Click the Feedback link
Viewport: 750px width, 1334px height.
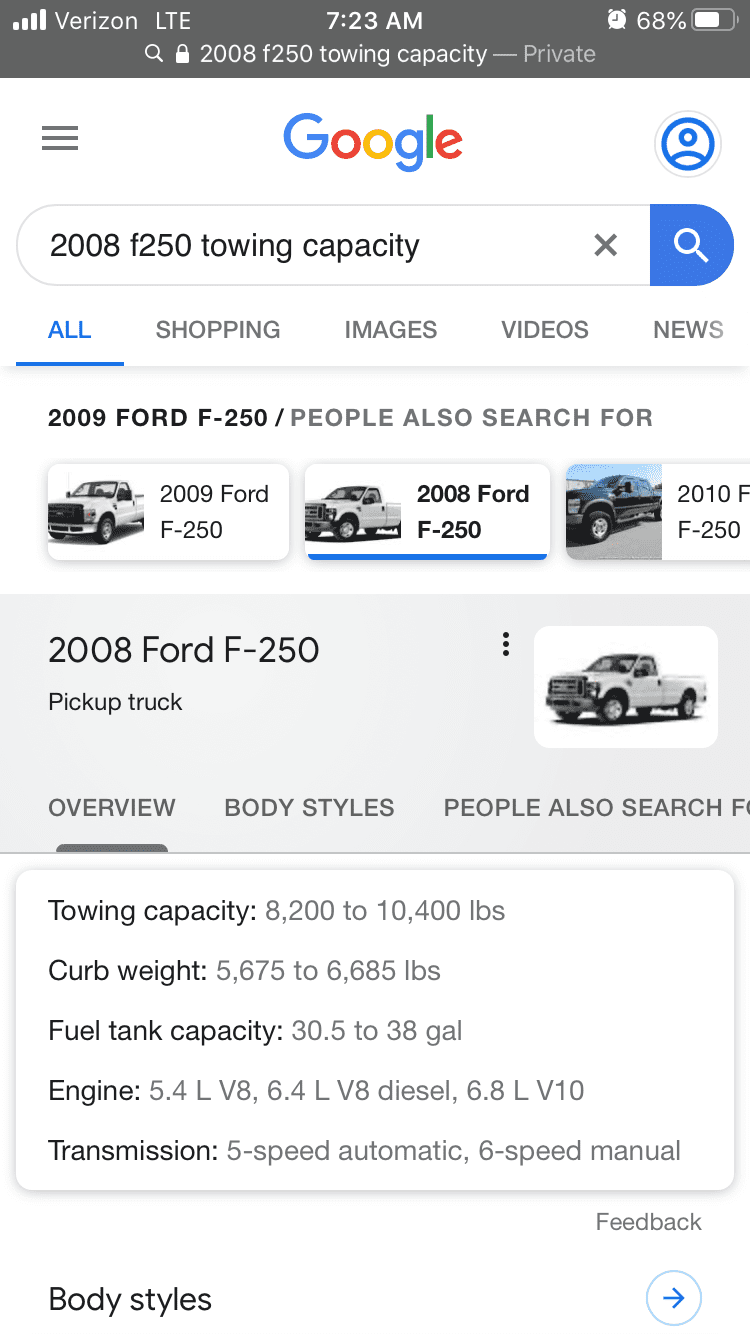pos(648,1222)
